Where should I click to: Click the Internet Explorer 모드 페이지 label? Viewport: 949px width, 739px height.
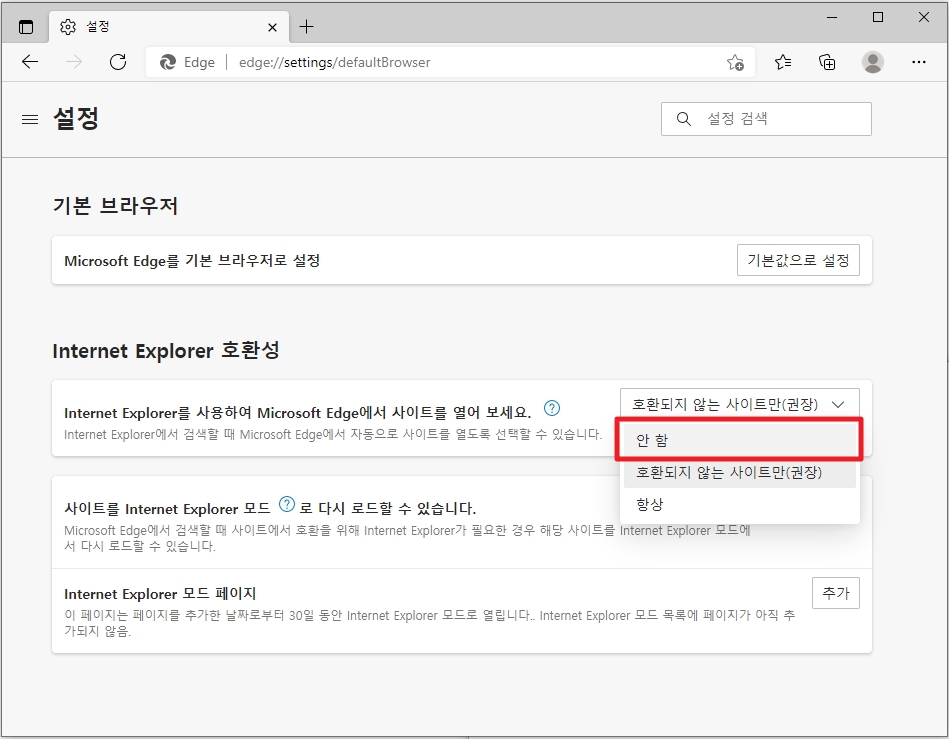pos(160,594)
